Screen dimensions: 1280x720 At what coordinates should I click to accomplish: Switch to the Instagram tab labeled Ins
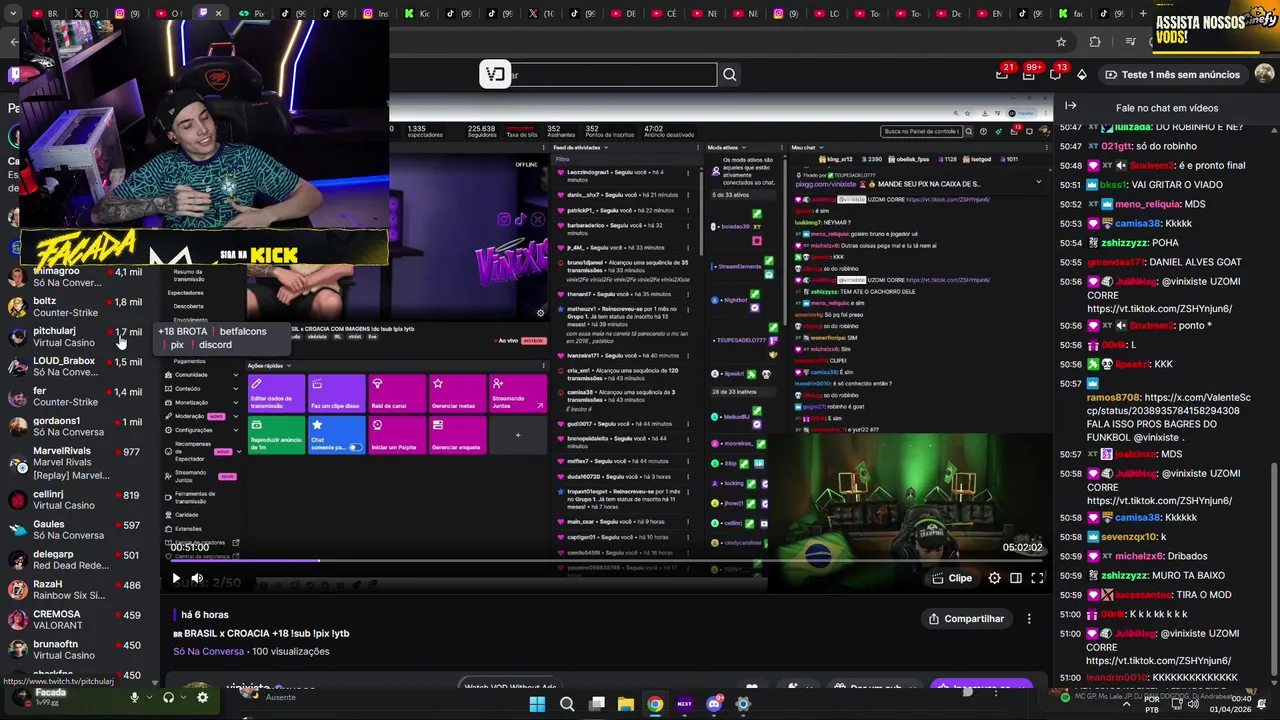376,14
